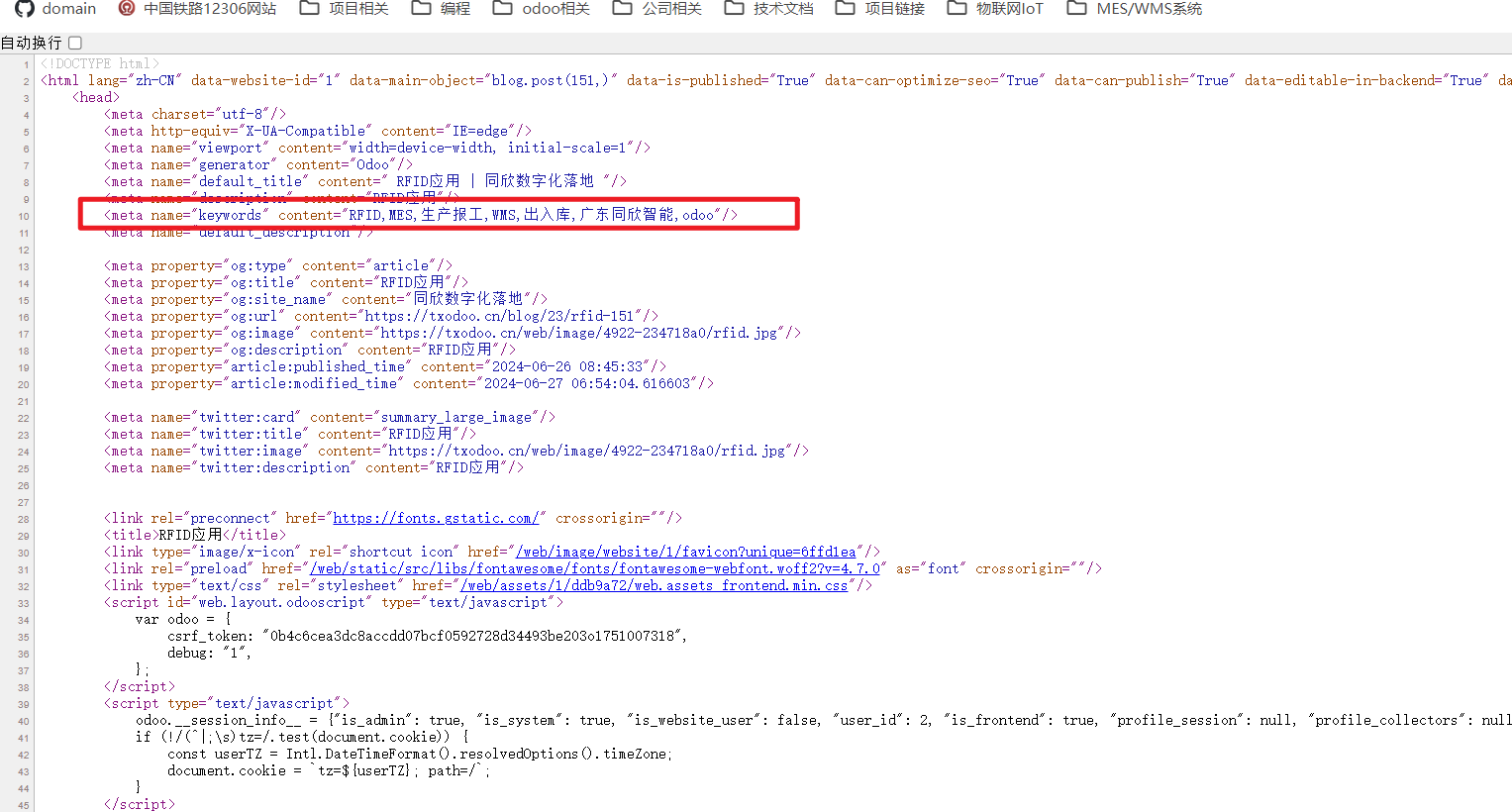Viewport: 1512px width, 812px height.
Task: Open the favicon?unique=6ffd1ea link
Action: [x=685, y=552]
